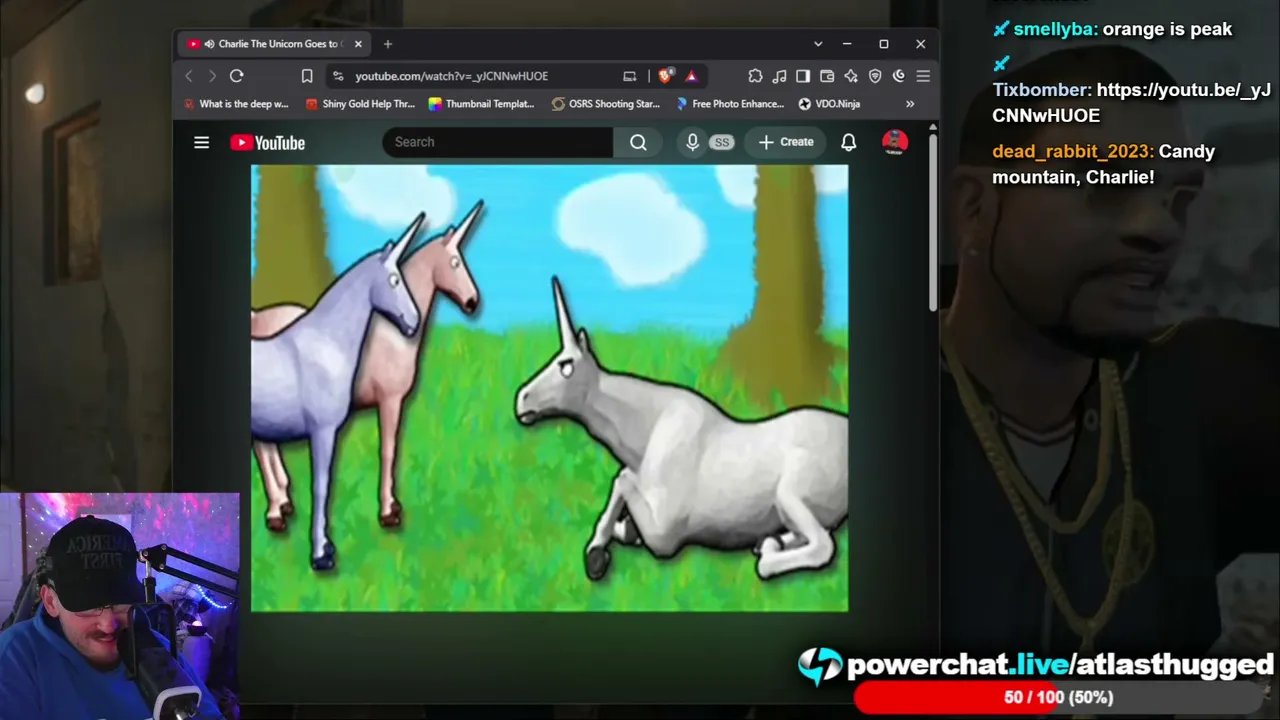Open the extensions puzzle-piece icon
This screenshot has width=1280, height=720.
click(x=755, y=76)
